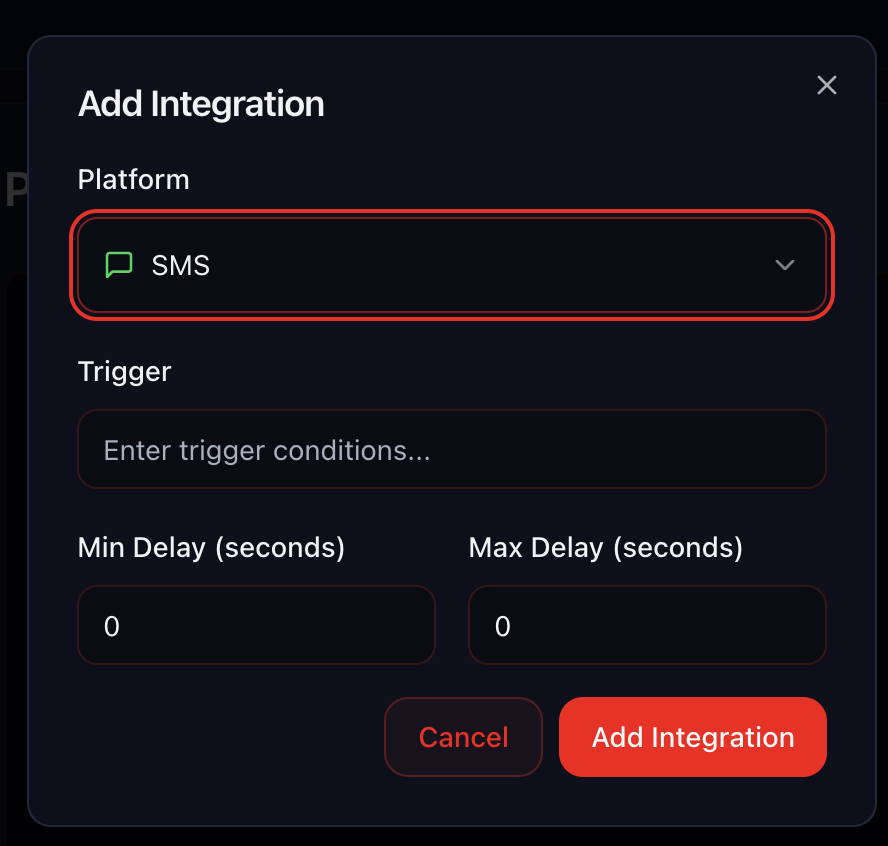Click the Platform field label

[133, 179]
